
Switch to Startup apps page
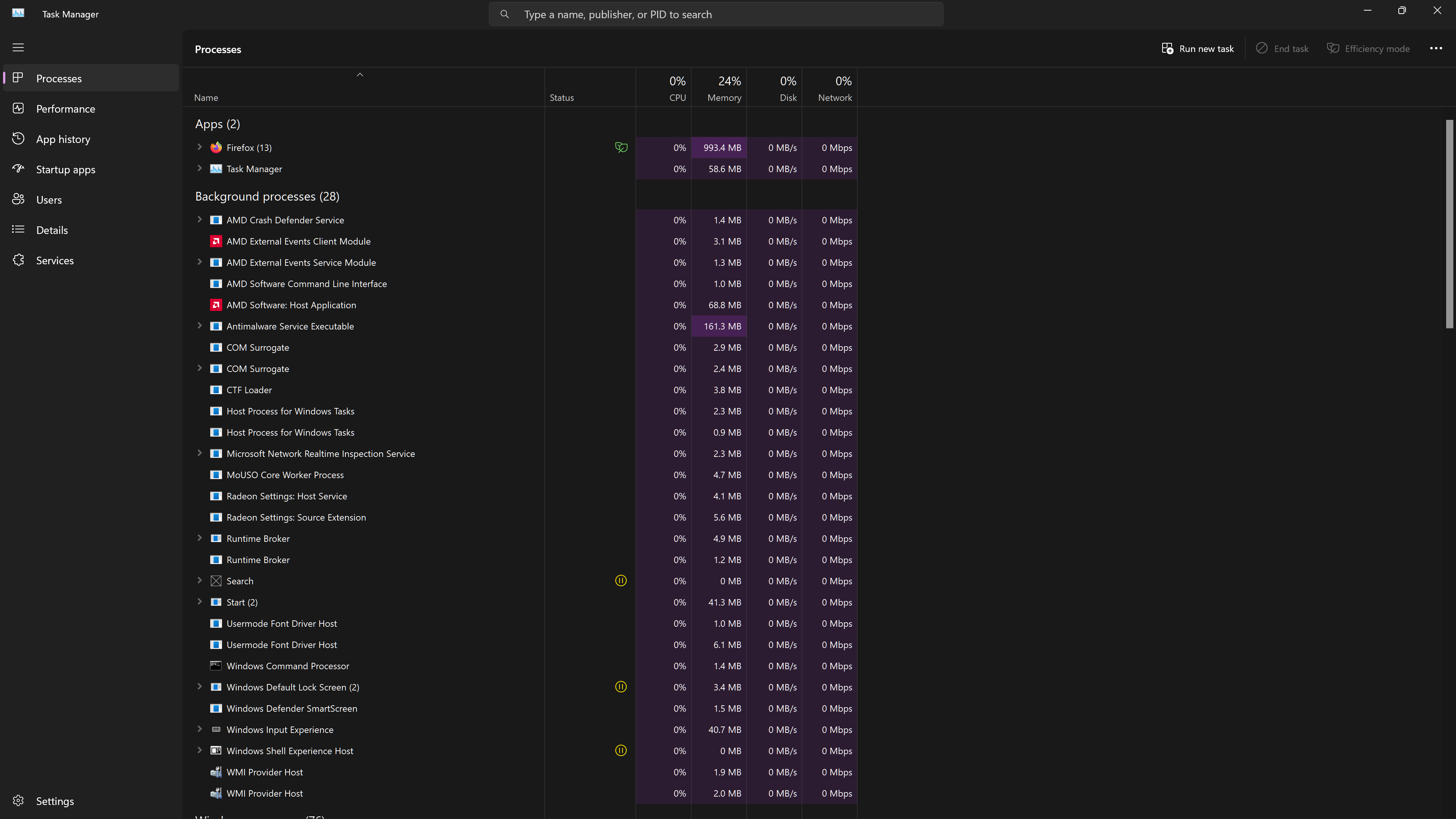tap(91, 169)
